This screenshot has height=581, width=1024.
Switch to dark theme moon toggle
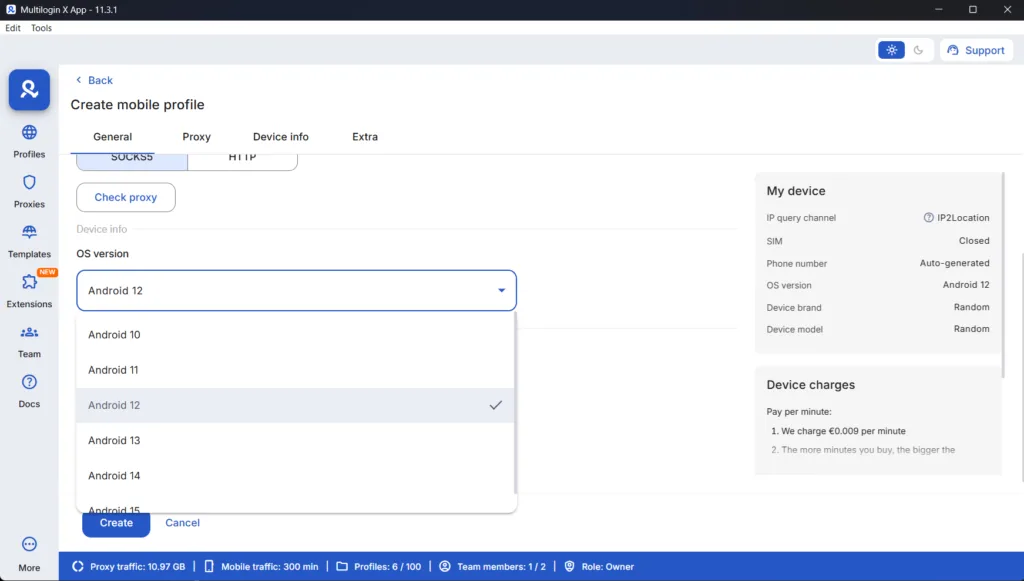click(x=919, y=50)
